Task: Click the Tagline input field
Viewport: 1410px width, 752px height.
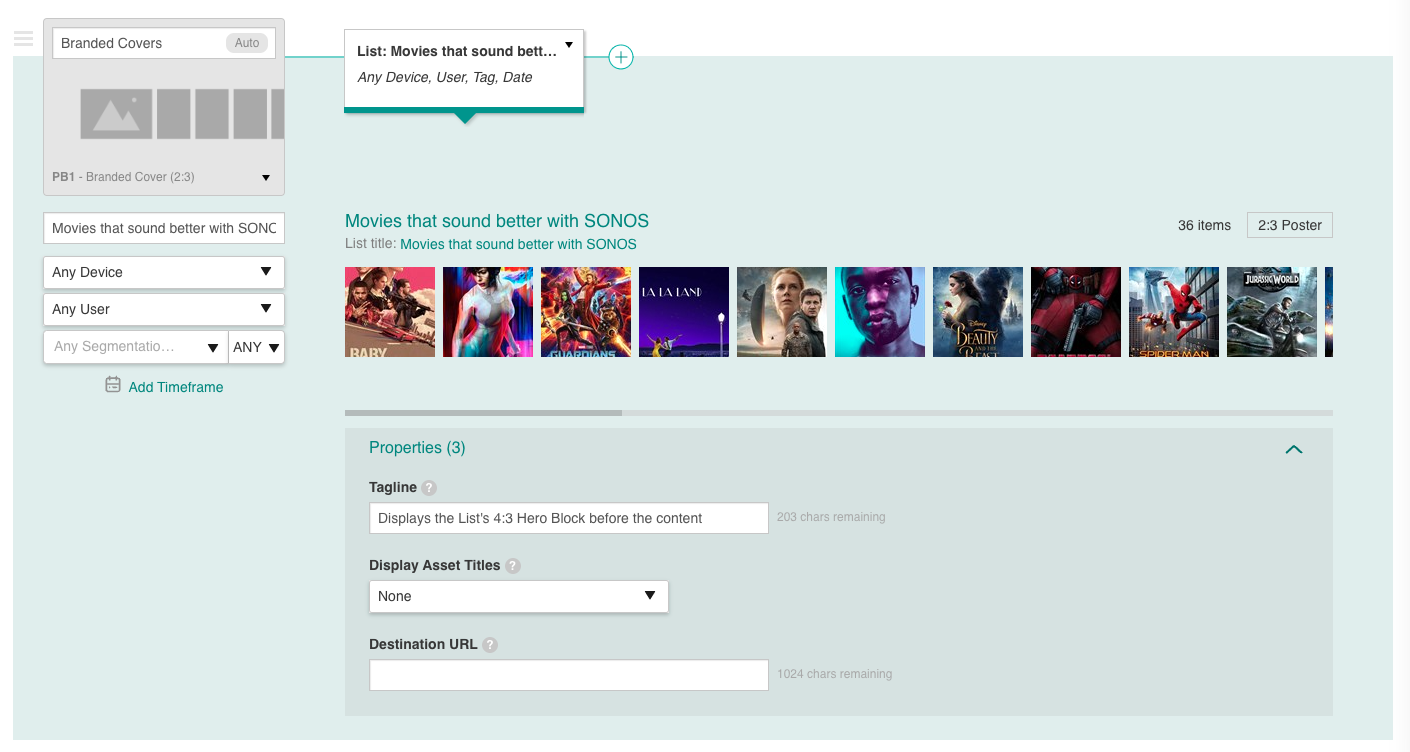Action: (569, 518)
